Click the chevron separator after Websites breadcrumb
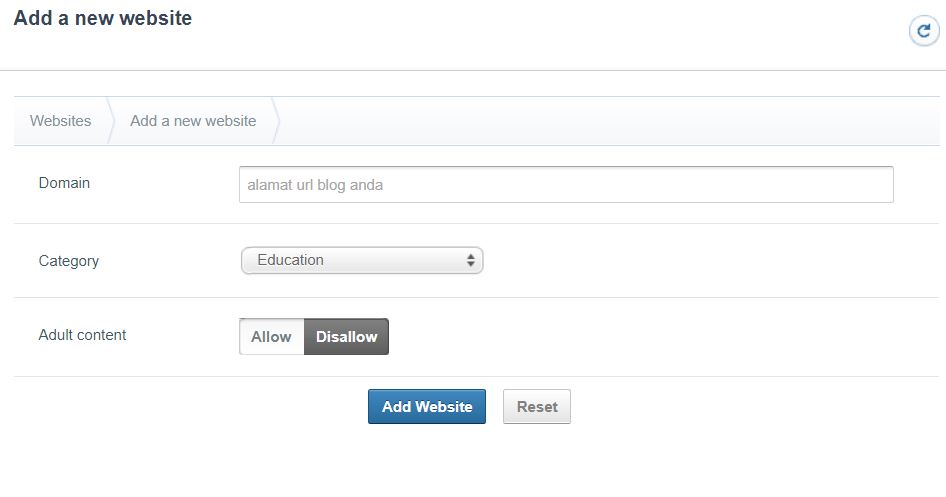The height and width of the screenshot is (497, 946). click(x=111, y=121)
